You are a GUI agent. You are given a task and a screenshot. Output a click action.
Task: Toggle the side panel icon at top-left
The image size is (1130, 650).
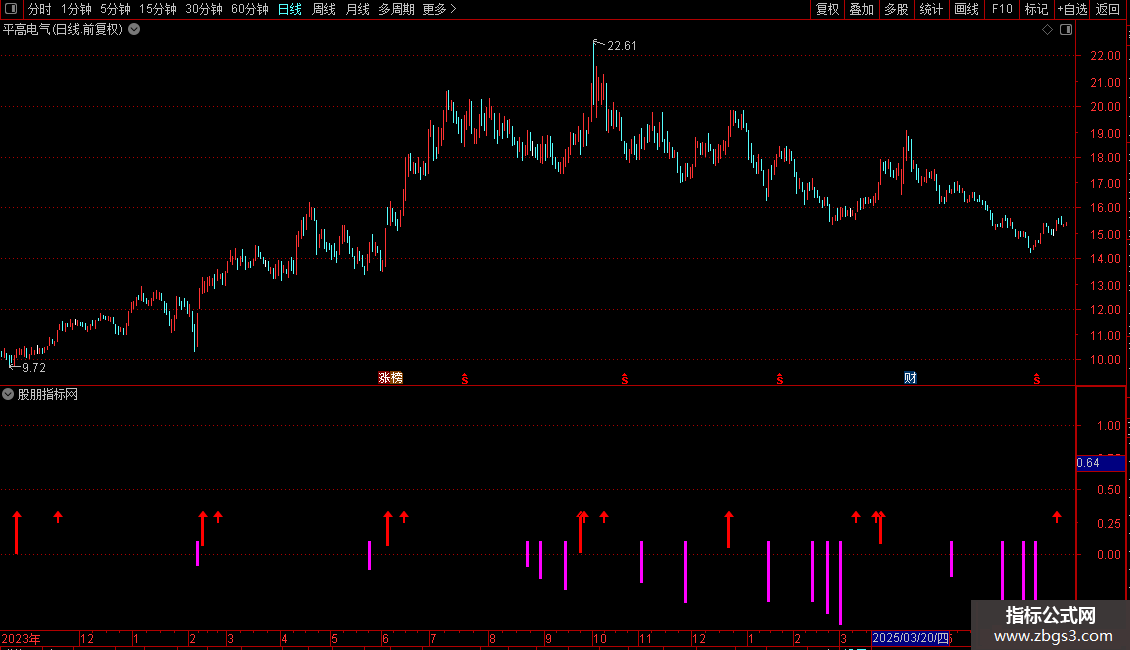[11, 9]
